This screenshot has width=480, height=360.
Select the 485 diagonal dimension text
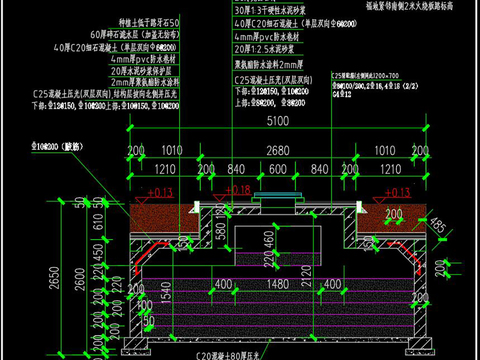[x=438, y=225]
